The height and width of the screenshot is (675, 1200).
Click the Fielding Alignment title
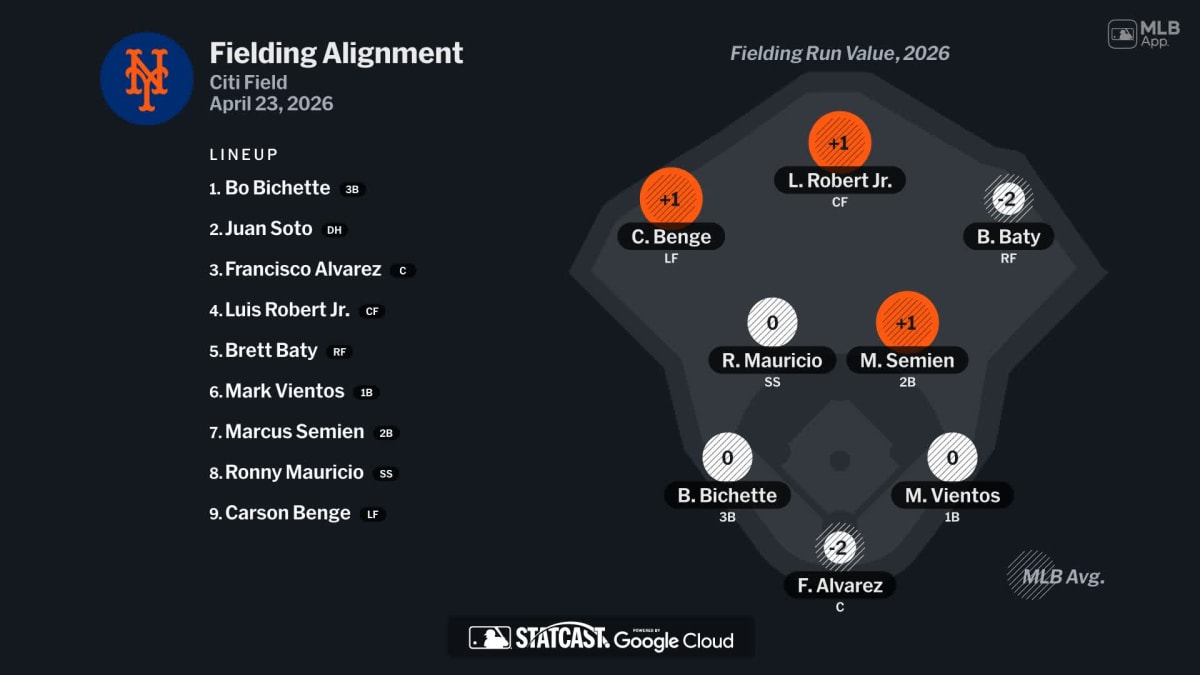(336, 53)
